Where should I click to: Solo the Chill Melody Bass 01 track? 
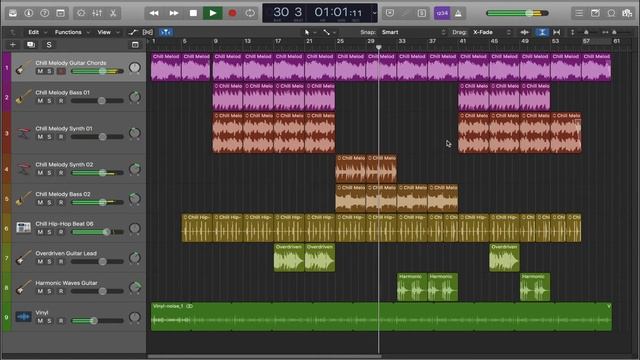tap(49, 101)
